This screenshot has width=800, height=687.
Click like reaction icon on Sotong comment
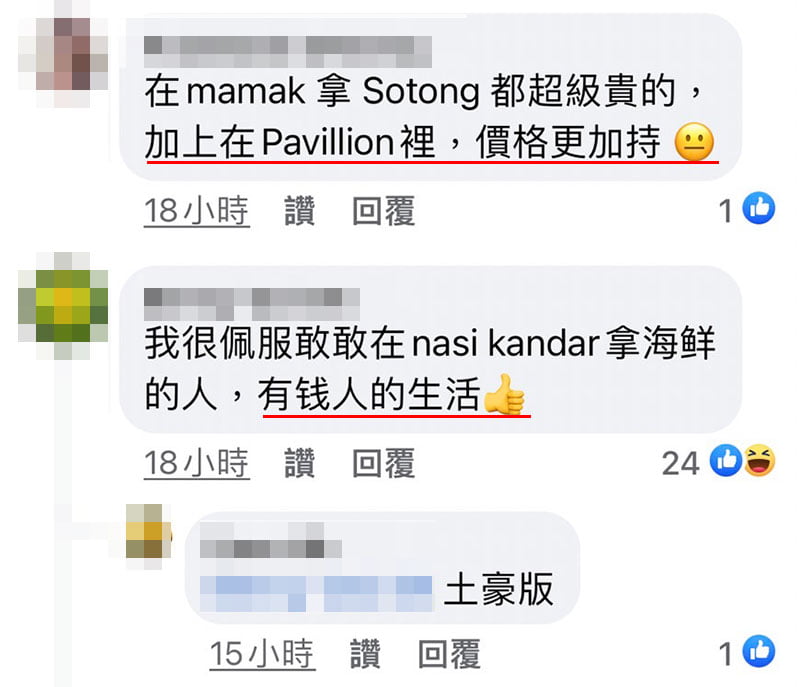click(759, 208)
